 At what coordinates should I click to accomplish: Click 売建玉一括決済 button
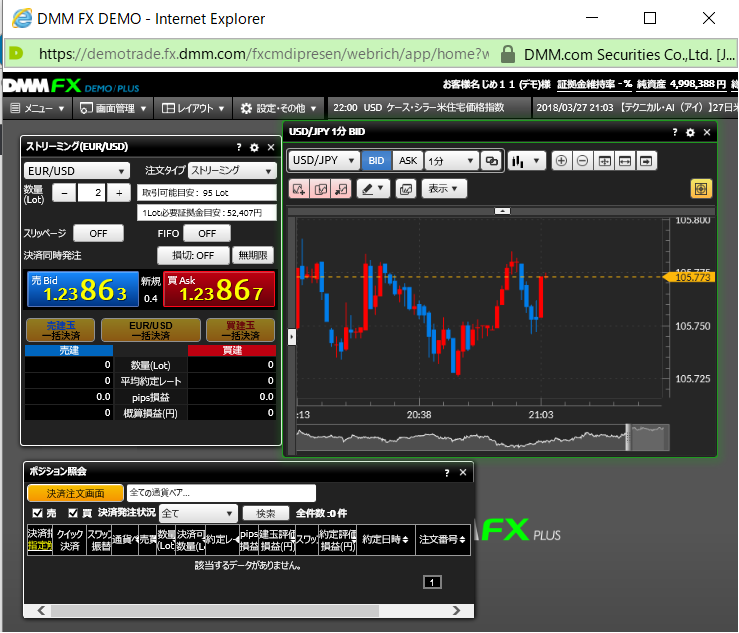(x=61, y=330)
